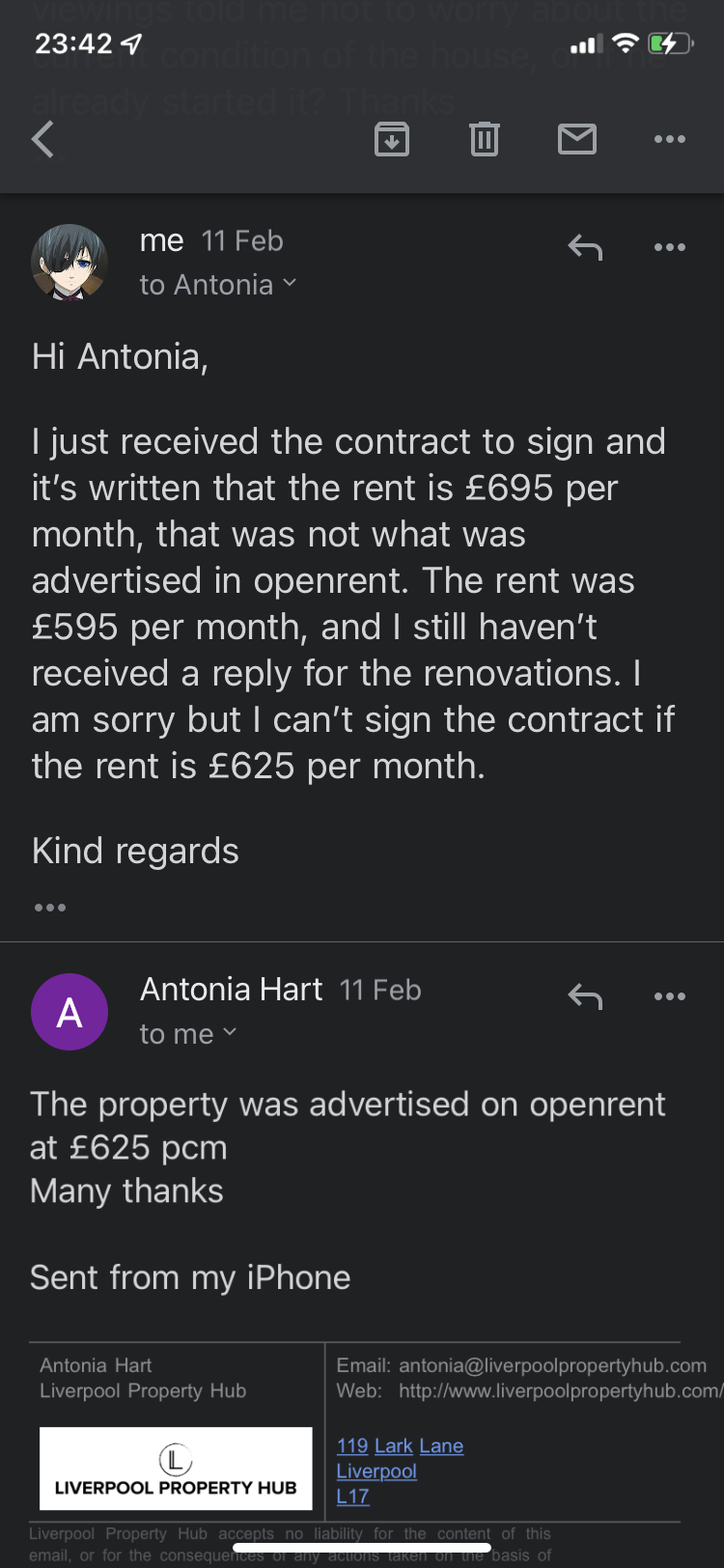This screenshot has height=1568, width=724.
Task: Mark the conversation as unread
Action: coord(577,140)
